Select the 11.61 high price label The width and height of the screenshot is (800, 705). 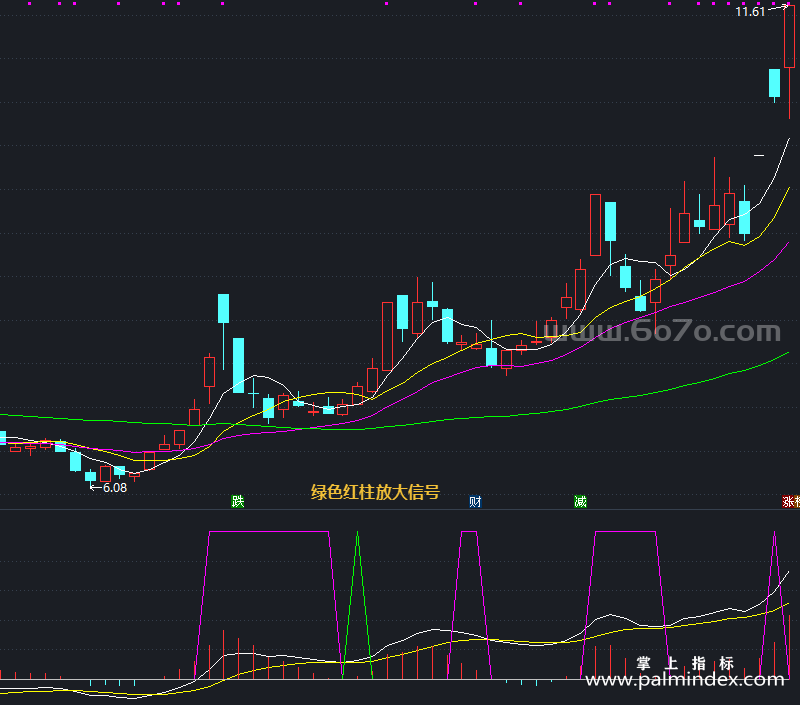click(x=750, y=12)
